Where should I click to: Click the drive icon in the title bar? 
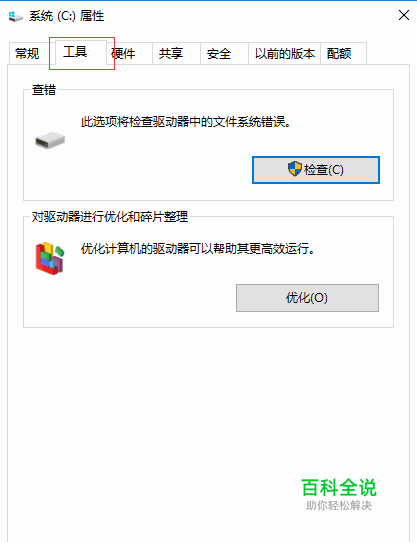pos(16,16)
